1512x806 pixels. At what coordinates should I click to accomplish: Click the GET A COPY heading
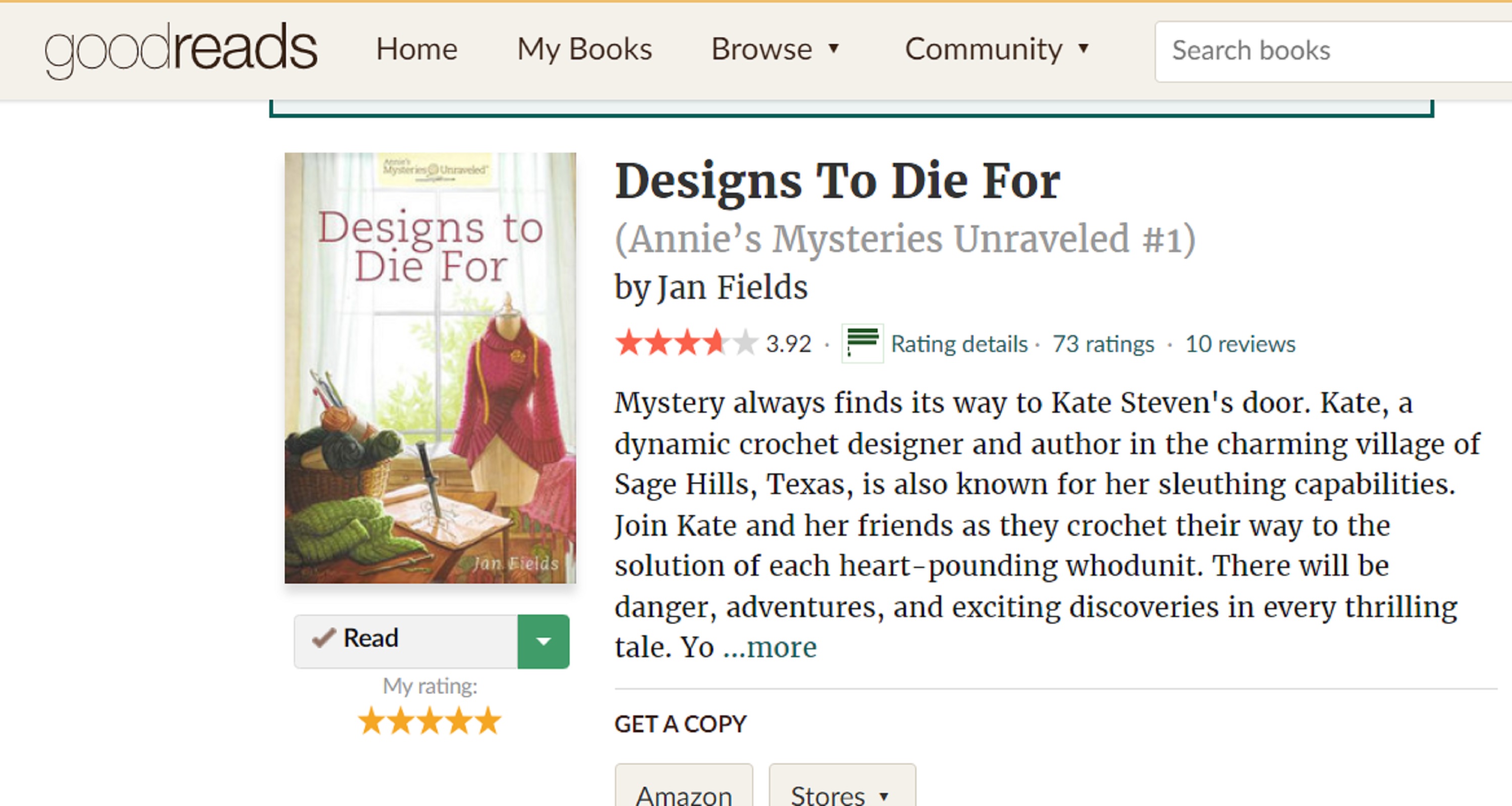coord(680,724)
